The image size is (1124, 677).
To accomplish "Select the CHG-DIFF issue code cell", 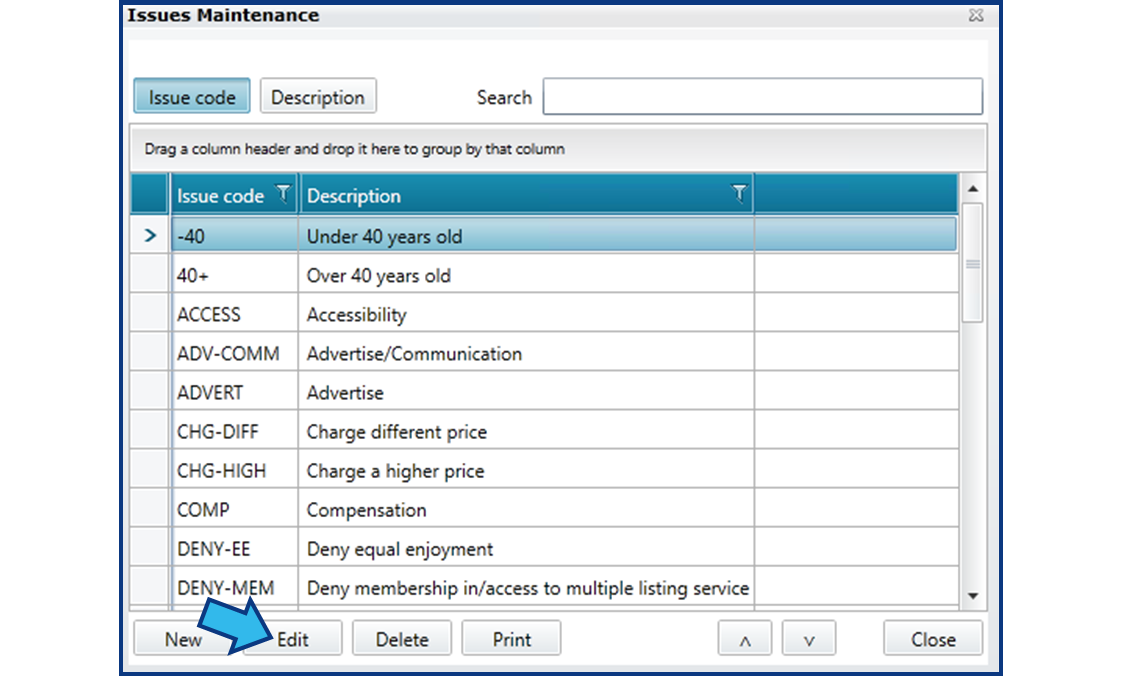I will (234, 432).
